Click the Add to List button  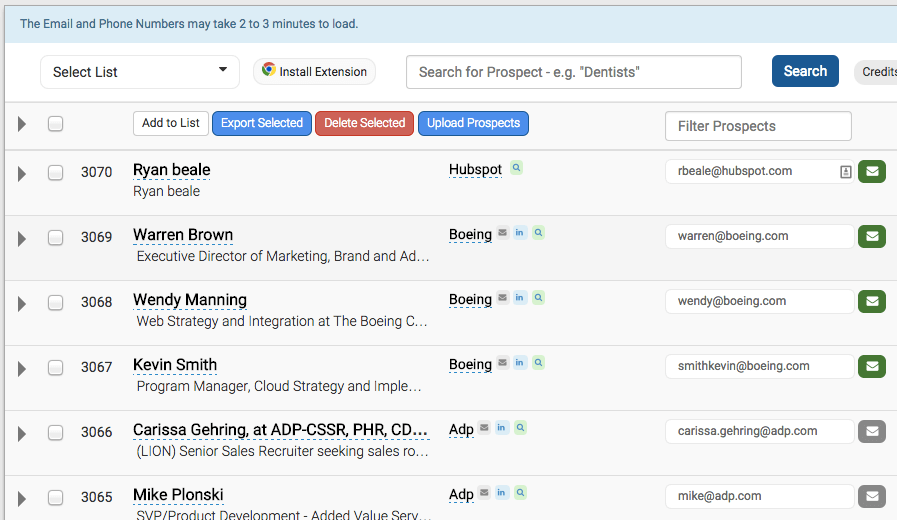[170, 123]
